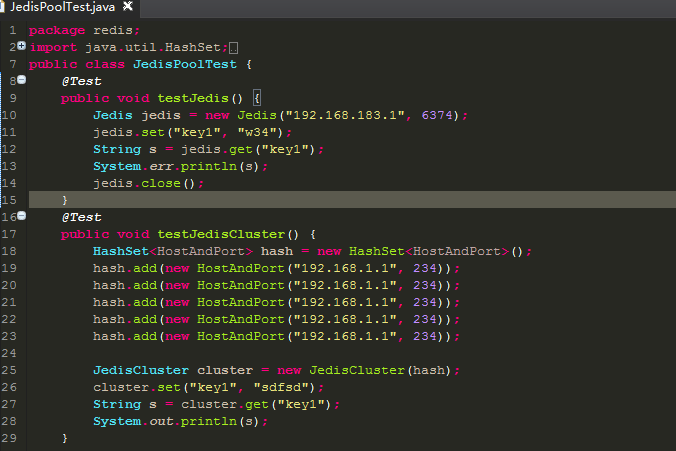Click hash.add statement on line 23

click(276, 336)
